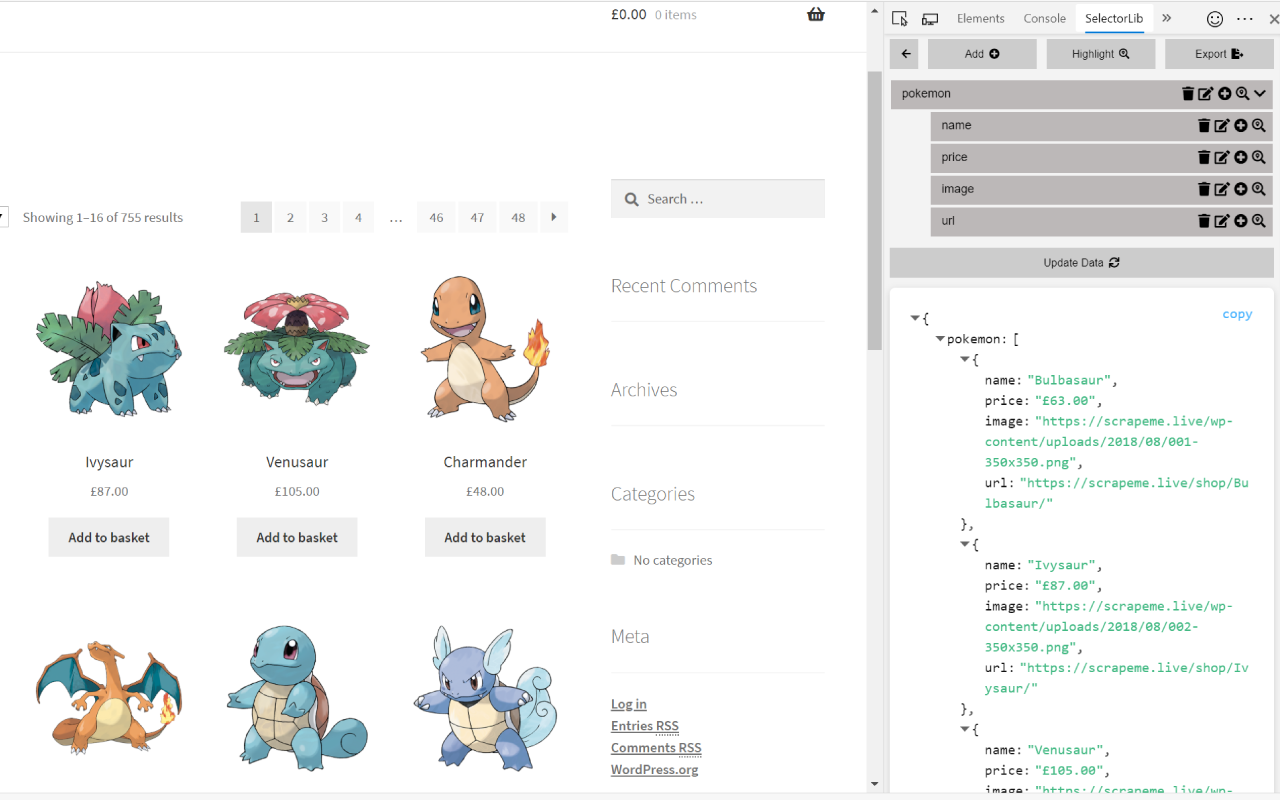This screenshot has width=1280, height=800.
Task: Add a child under the url selector
Action: pos(1240,222)
